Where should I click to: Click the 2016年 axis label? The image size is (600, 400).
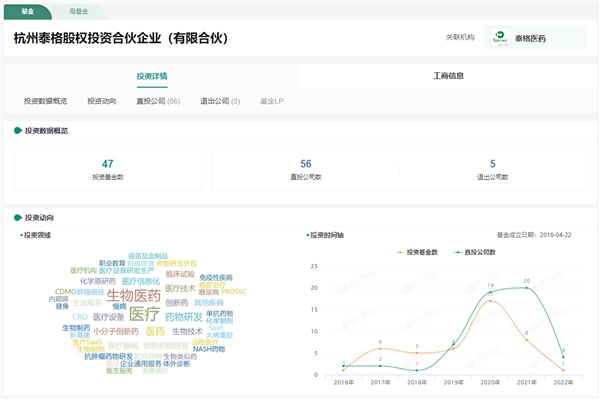tap(344, 382)
